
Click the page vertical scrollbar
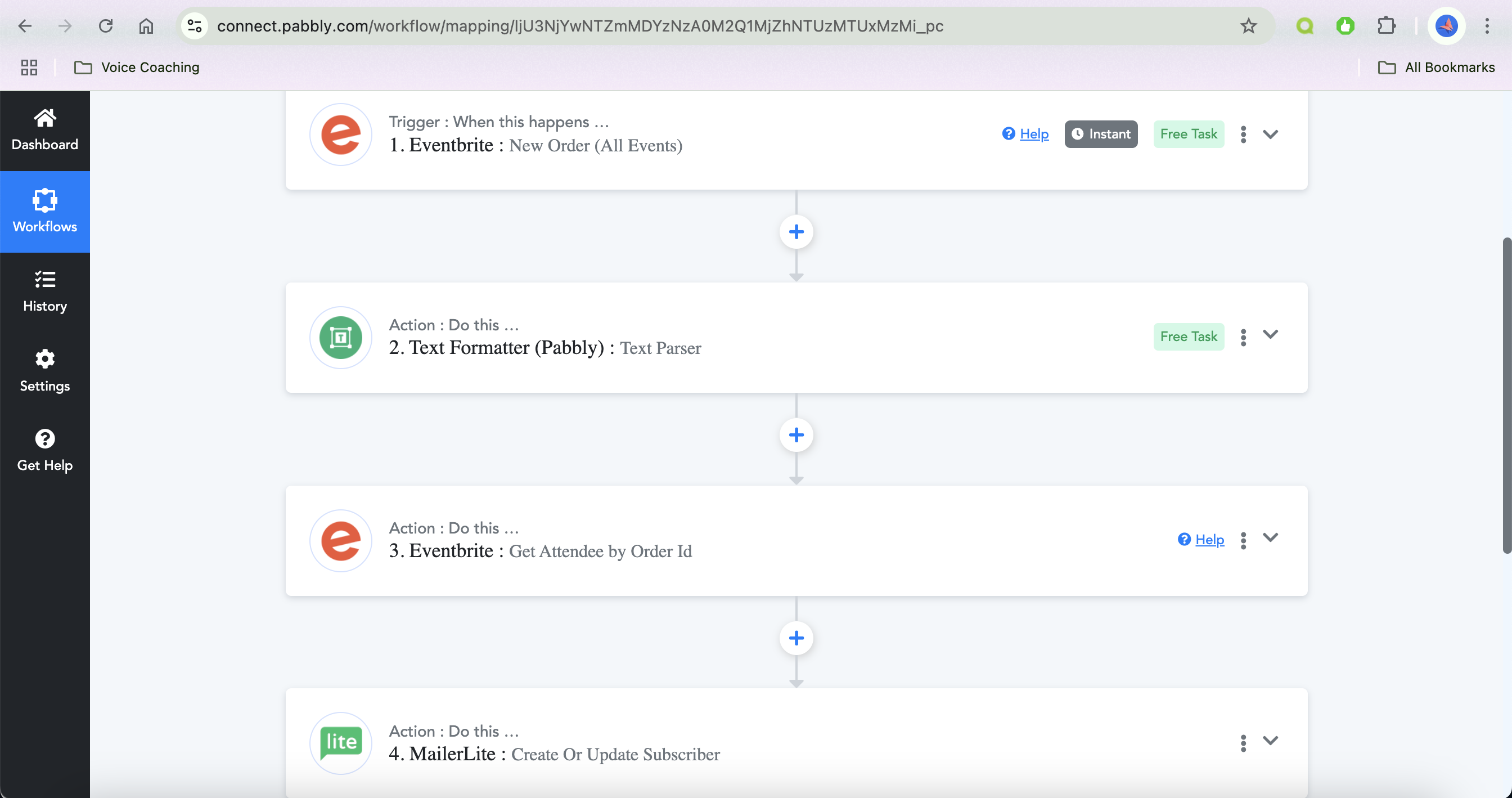coord(1506,395)
